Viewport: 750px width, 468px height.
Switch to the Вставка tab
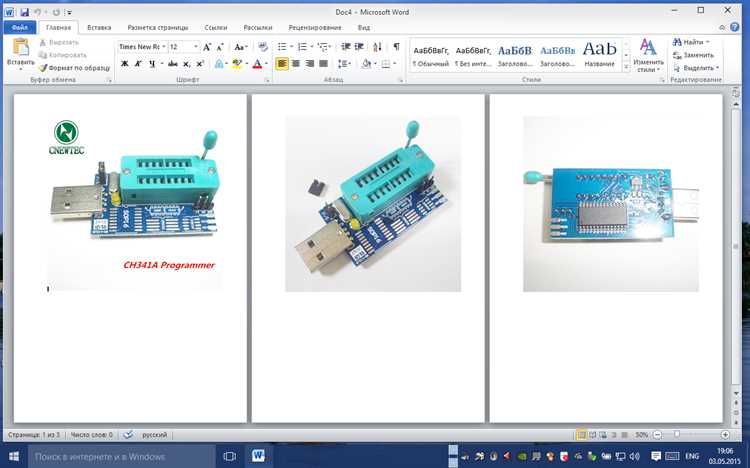[99, 27]
